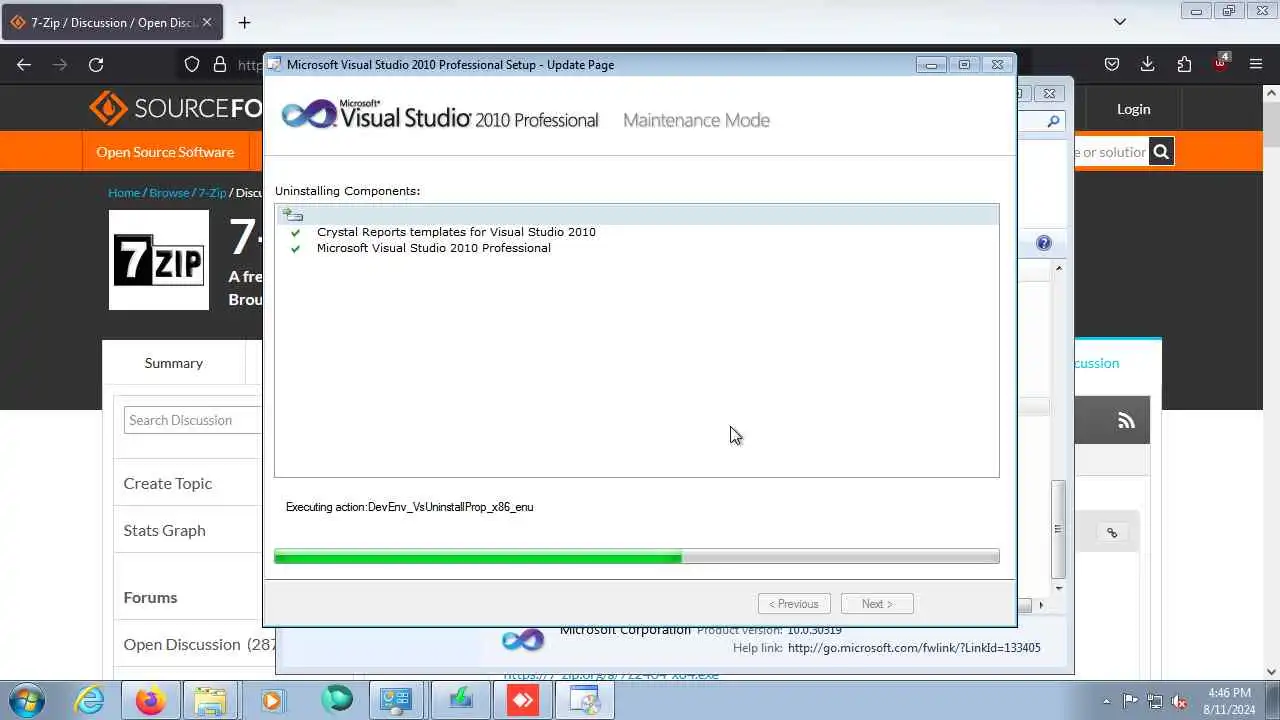Screen dimensions: 1280x720
Task: Click the Visual Studio infinity logo in setup header
Action: [309, 115]
